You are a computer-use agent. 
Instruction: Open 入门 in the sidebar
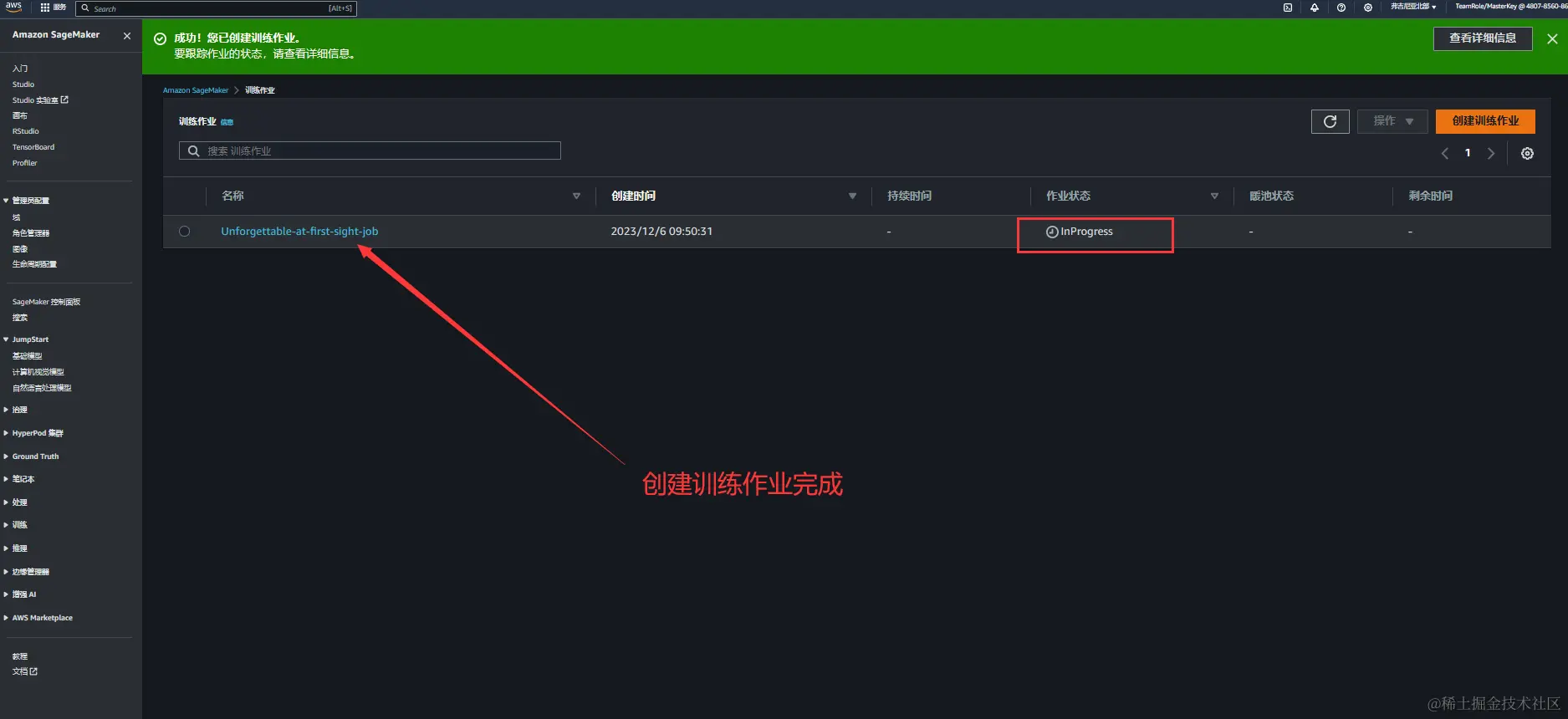click(x=20, y=69)
